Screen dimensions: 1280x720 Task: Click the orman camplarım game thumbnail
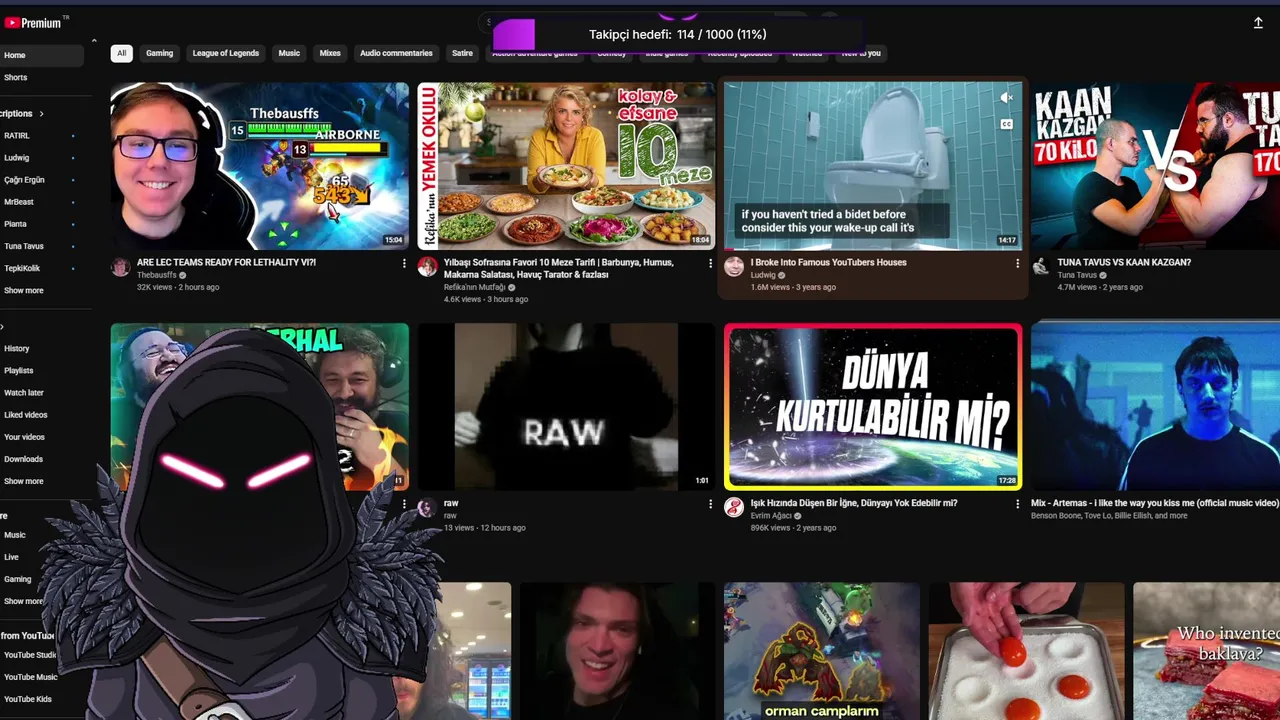pyautogui.click(x=822, y=651)
